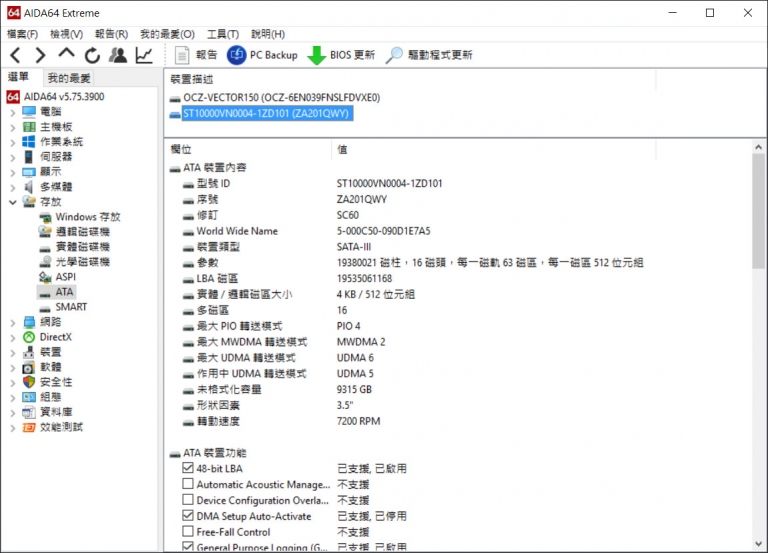Open PC Backup from the toolbar

(x=262, y=55)
